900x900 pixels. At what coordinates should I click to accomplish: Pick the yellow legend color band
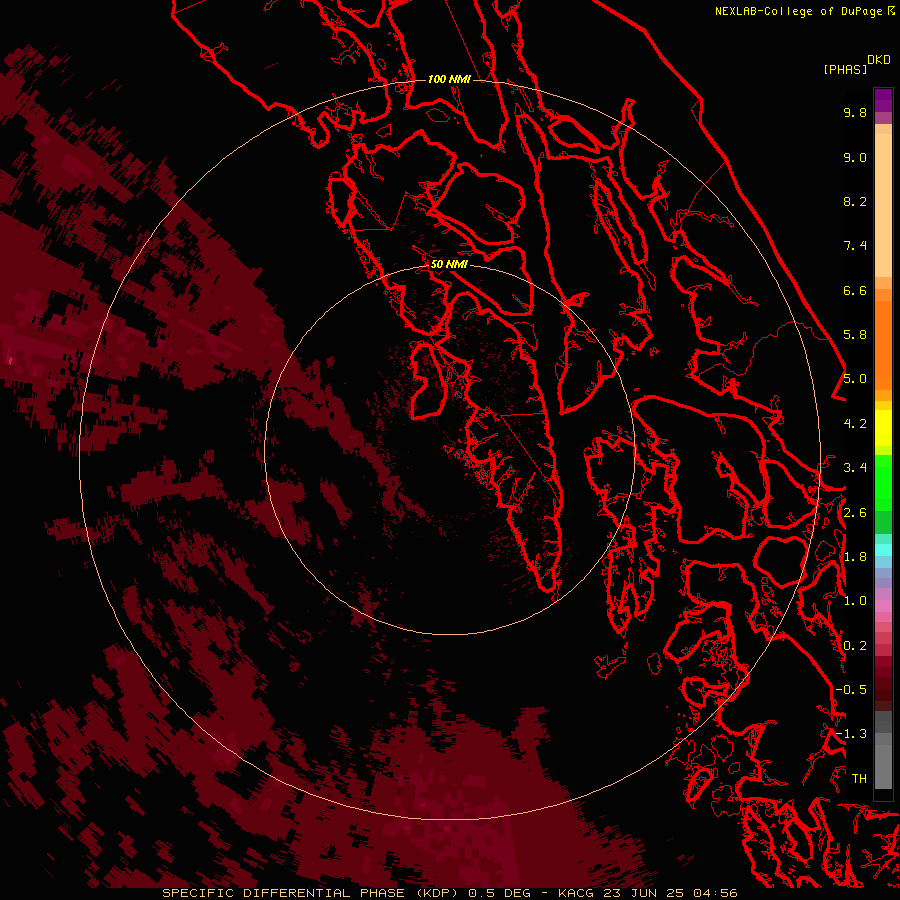point(883,428)
